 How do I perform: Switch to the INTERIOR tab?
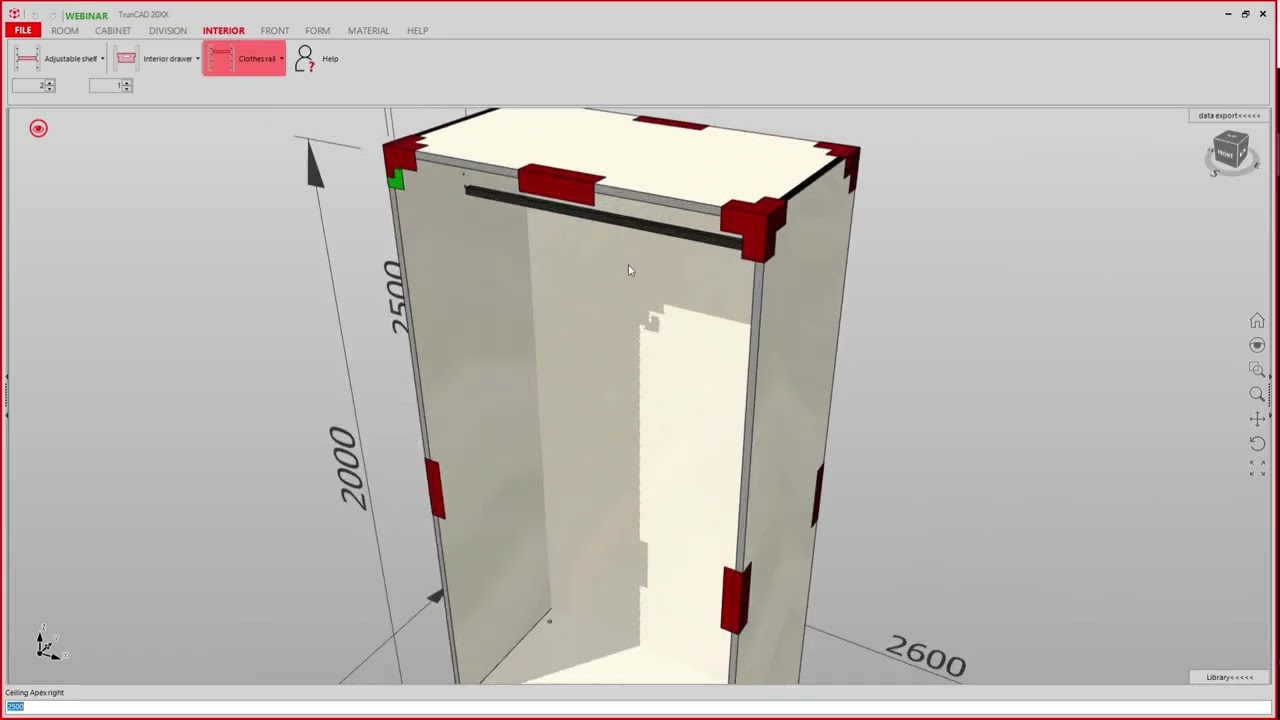point(224,31)
